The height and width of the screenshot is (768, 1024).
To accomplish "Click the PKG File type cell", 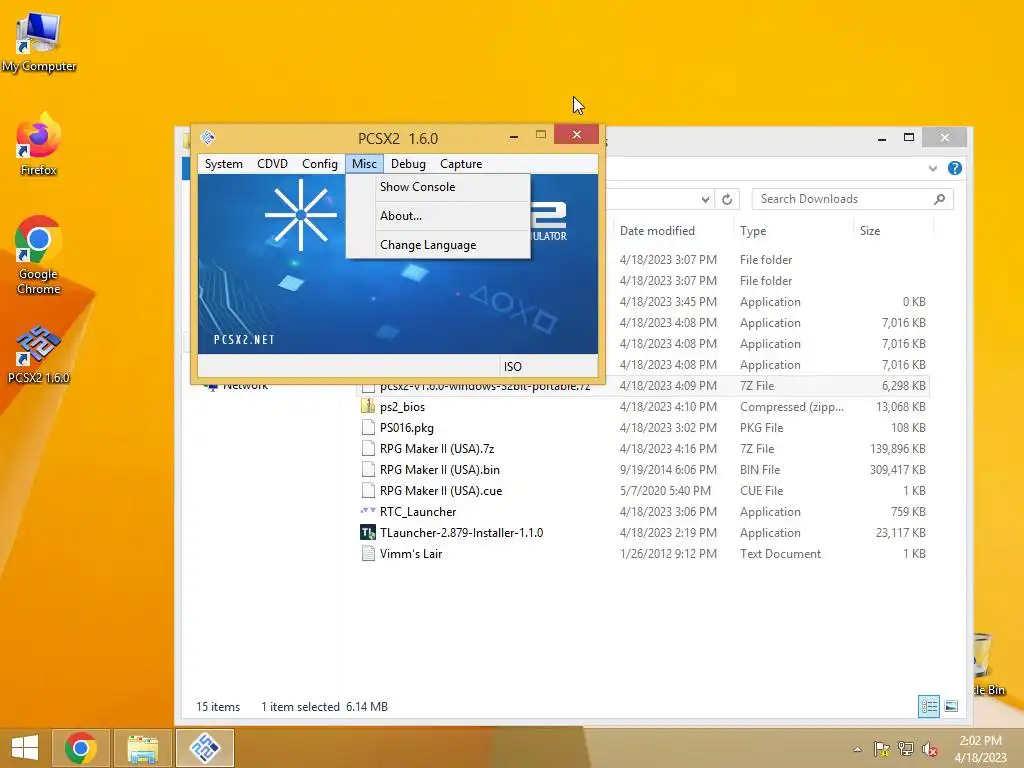I will [x=761, y=428].
